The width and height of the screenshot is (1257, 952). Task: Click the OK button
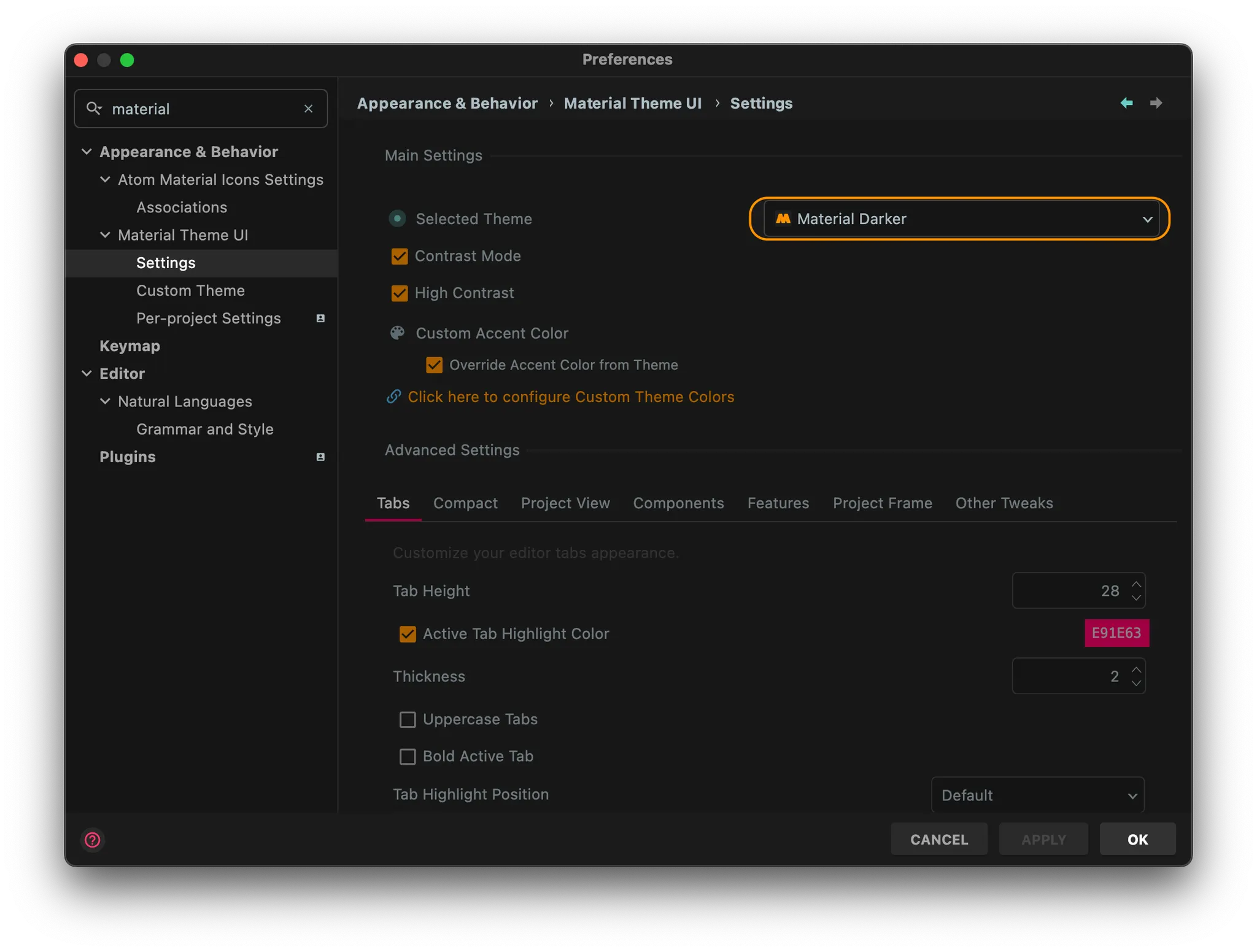point(1137,839)
